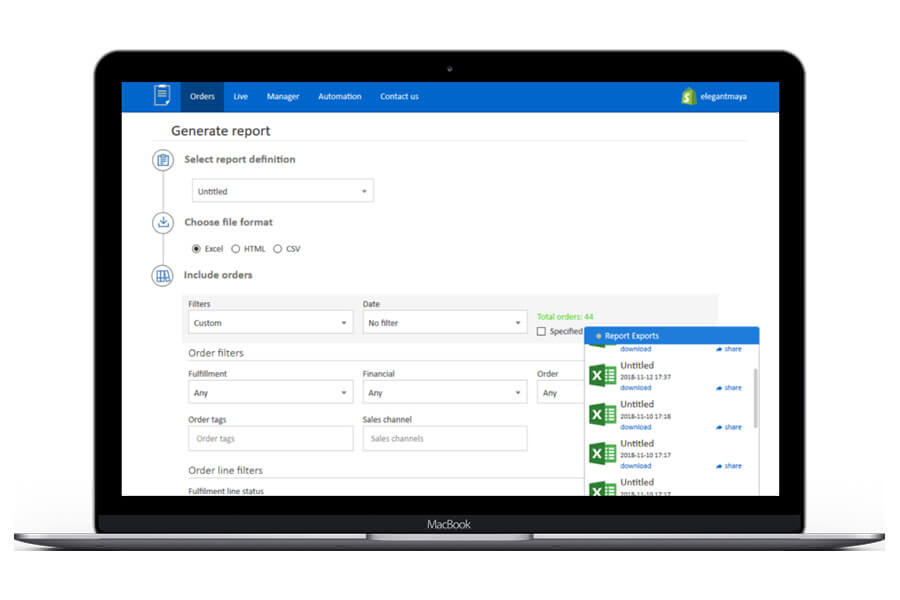
Task: Click the "Include orders" heading
Action: coord(218,275)
